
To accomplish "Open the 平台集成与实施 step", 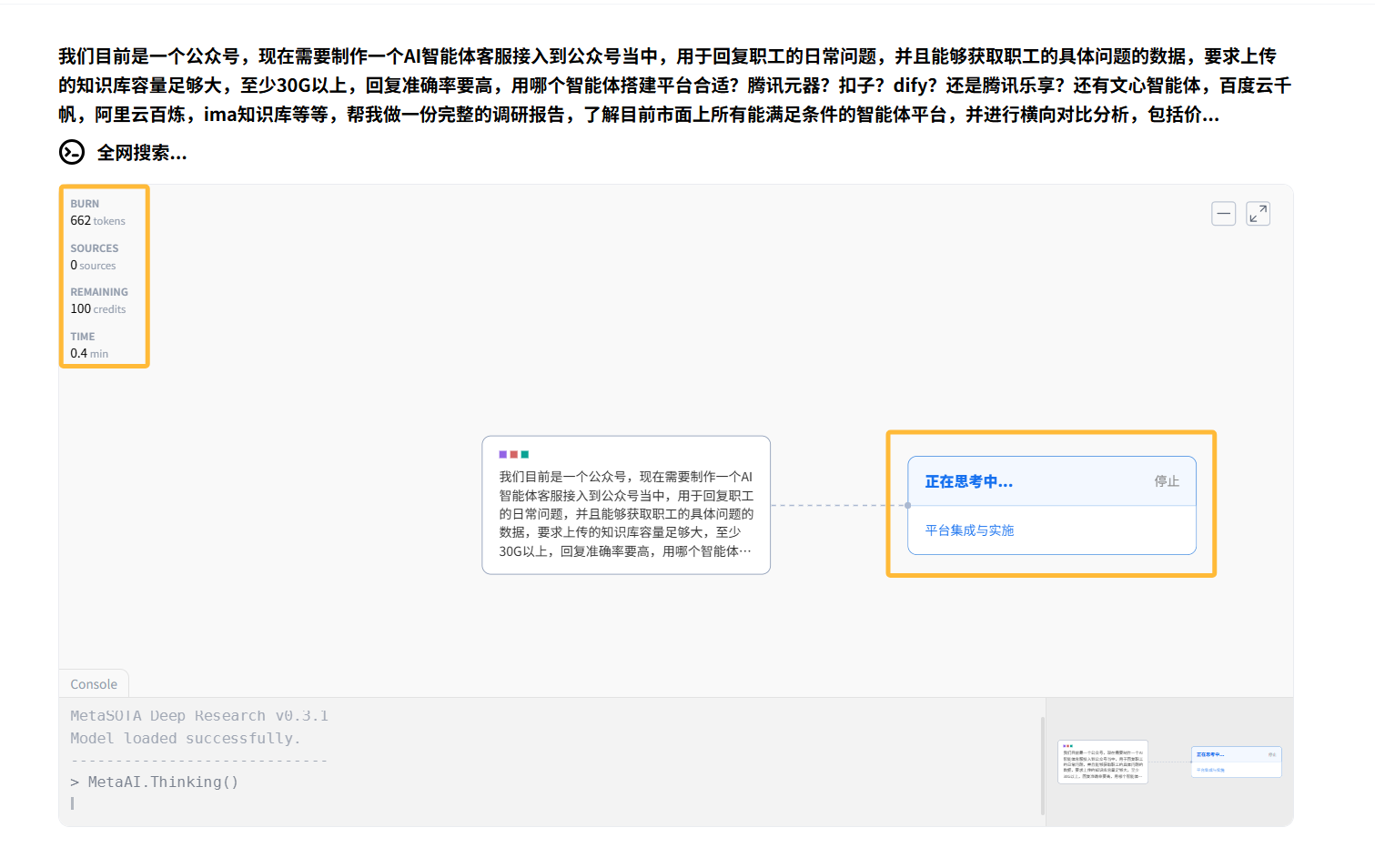I will [x=969, y=530].
